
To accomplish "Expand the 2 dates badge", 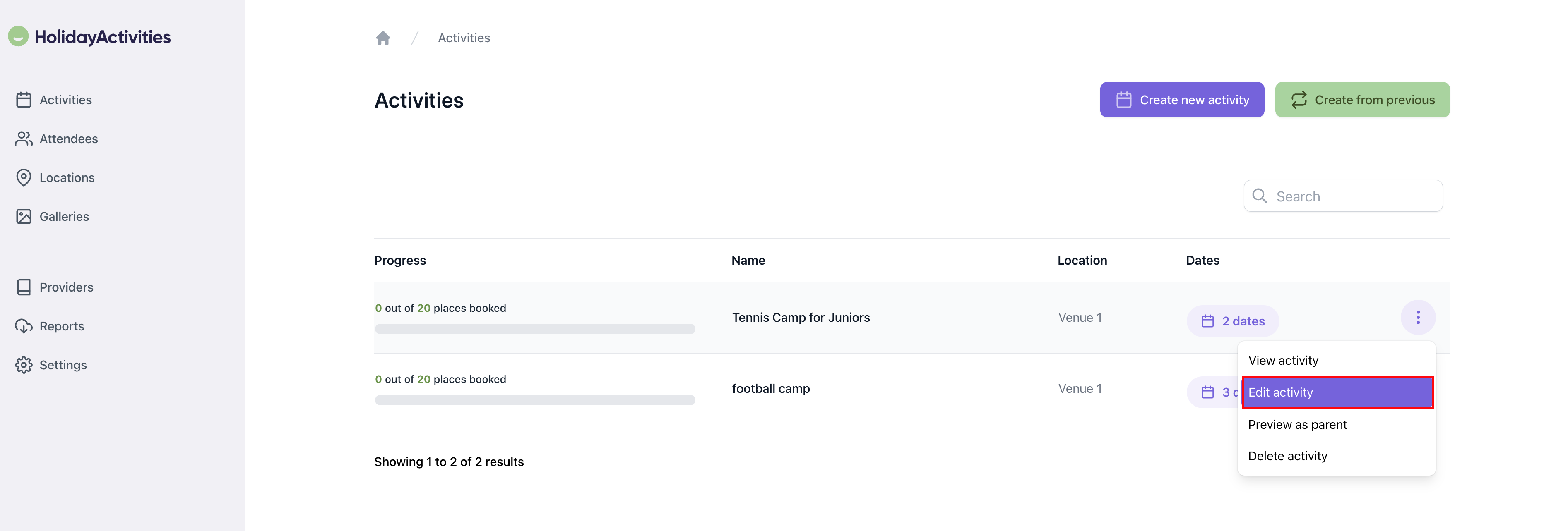I will pyautogui.click(x=1233, y=321).
